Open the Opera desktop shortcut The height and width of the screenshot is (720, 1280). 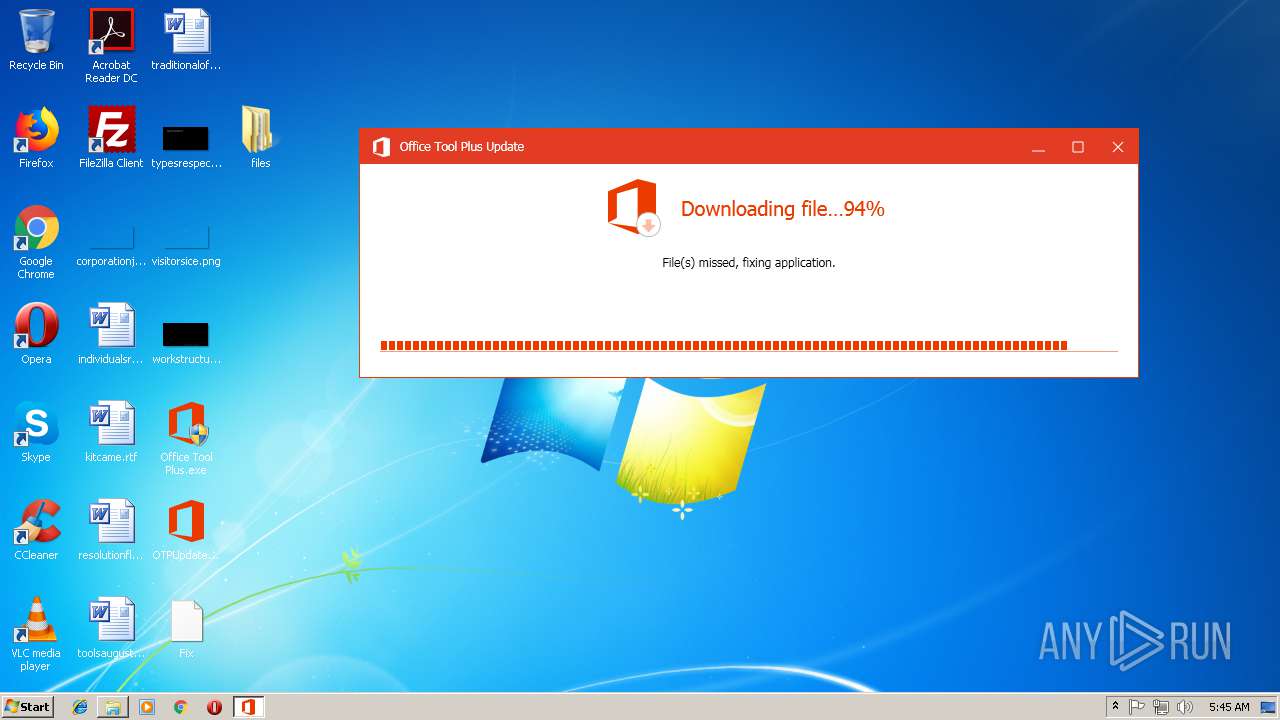pyautogui.click(x=36, y=334)
